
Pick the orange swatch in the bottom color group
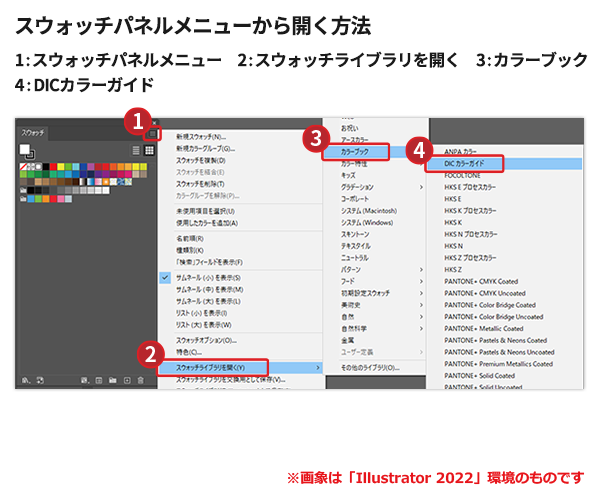[x=46, y=199]
